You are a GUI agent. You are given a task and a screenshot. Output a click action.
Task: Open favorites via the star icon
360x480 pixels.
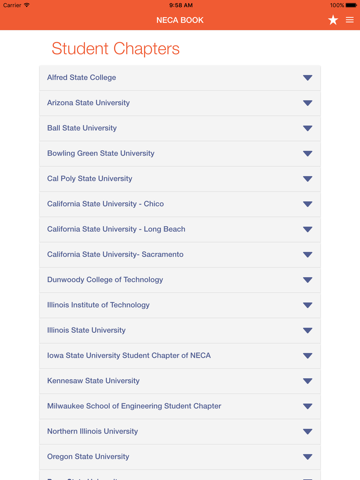tap(333, 20)
